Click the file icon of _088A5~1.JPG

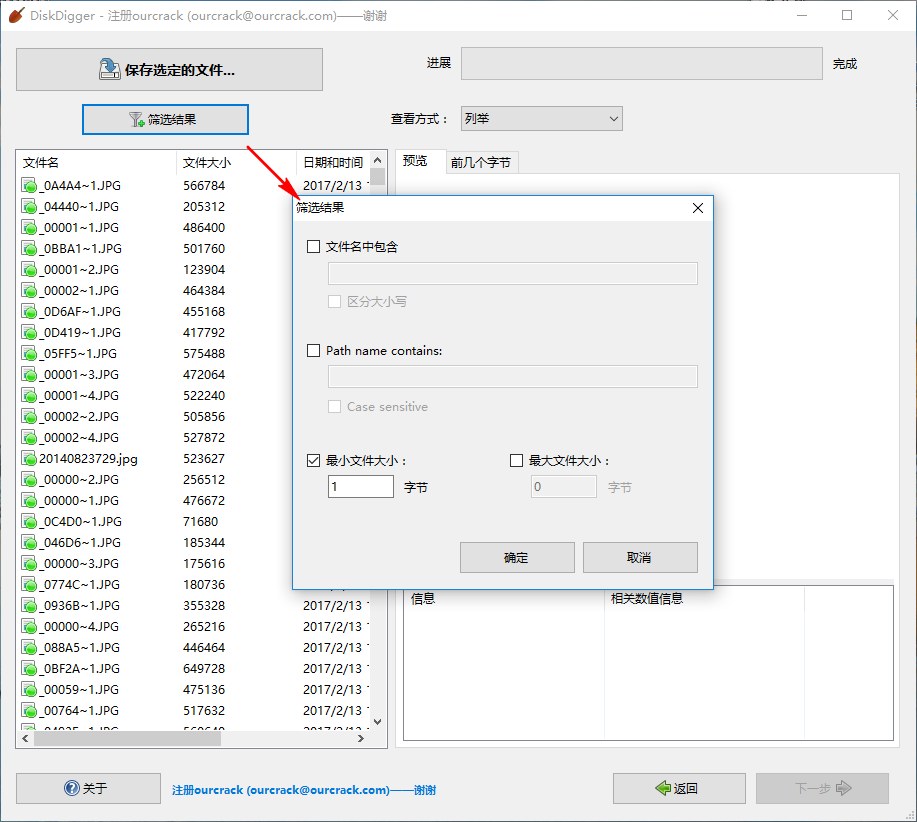coord(29,648)
